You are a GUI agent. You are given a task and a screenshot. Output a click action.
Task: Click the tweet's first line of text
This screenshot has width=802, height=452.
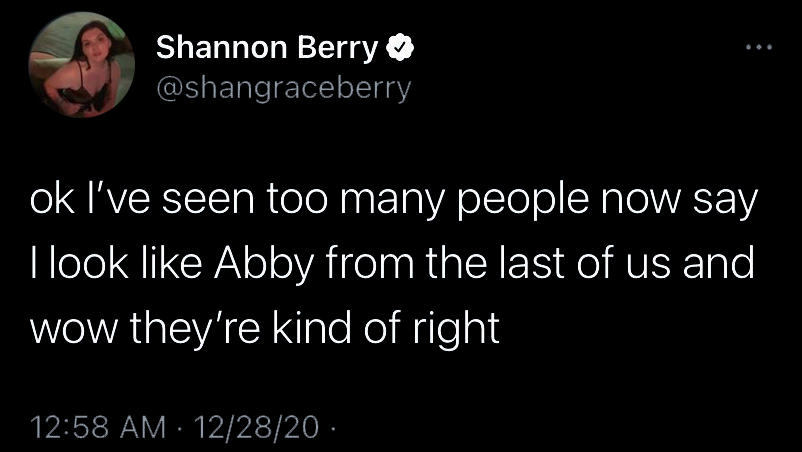397,203
